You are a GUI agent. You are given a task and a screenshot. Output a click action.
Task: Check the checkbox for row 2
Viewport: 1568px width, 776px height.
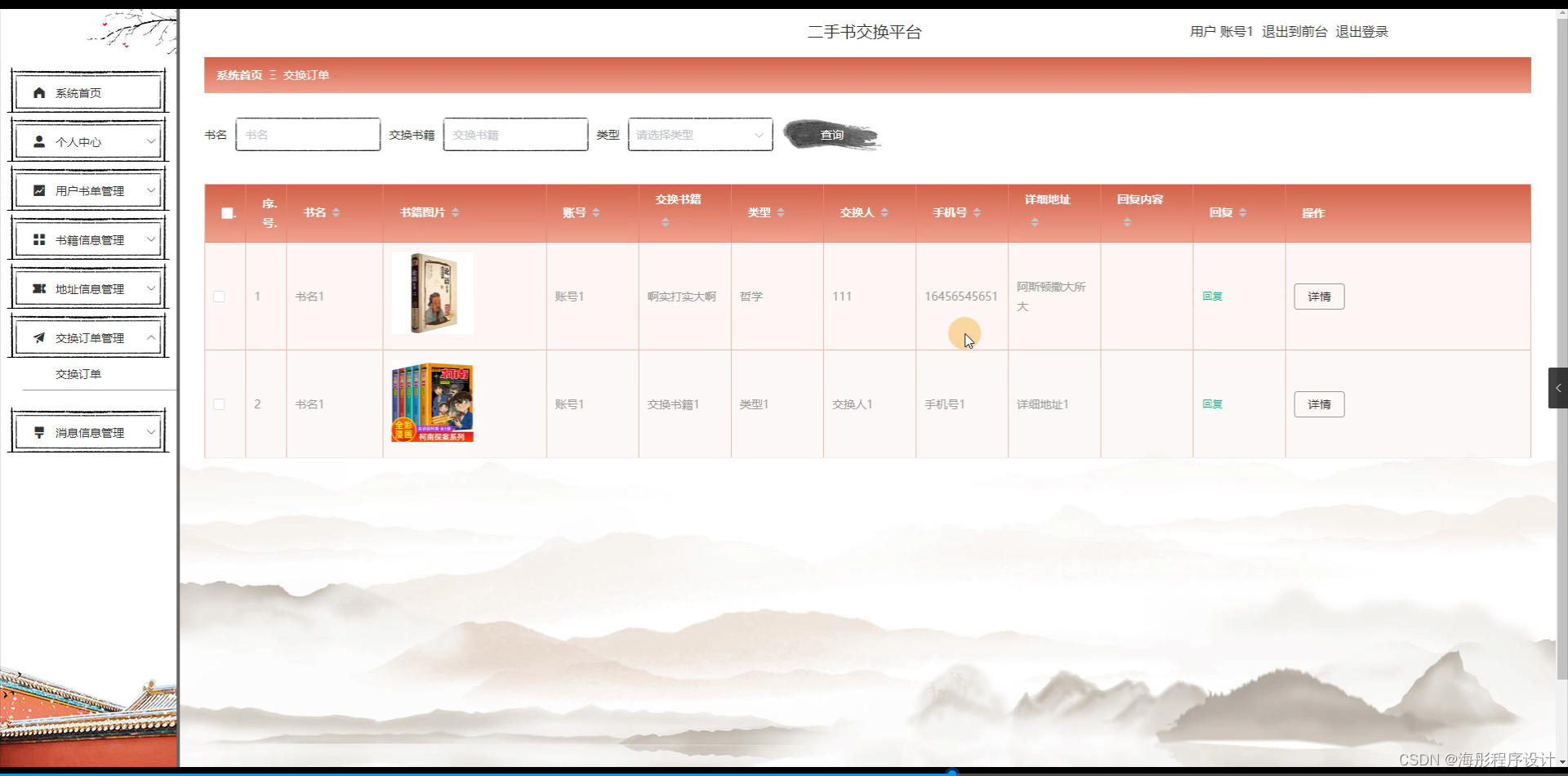point(219,404)
